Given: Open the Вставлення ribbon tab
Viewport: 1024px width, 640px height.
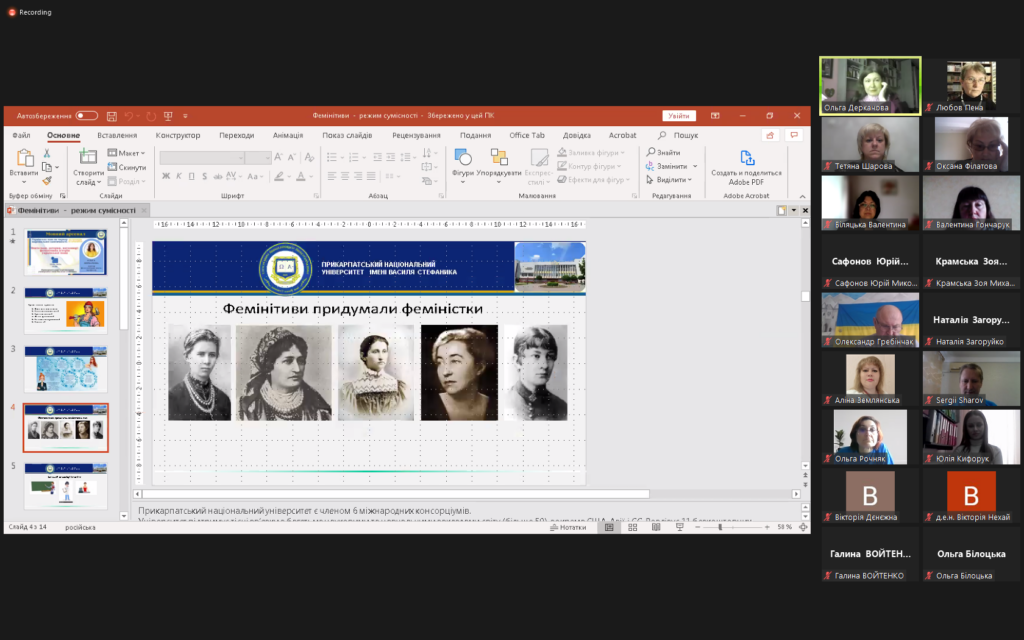Looking at the screenshot, I should 117,135.
